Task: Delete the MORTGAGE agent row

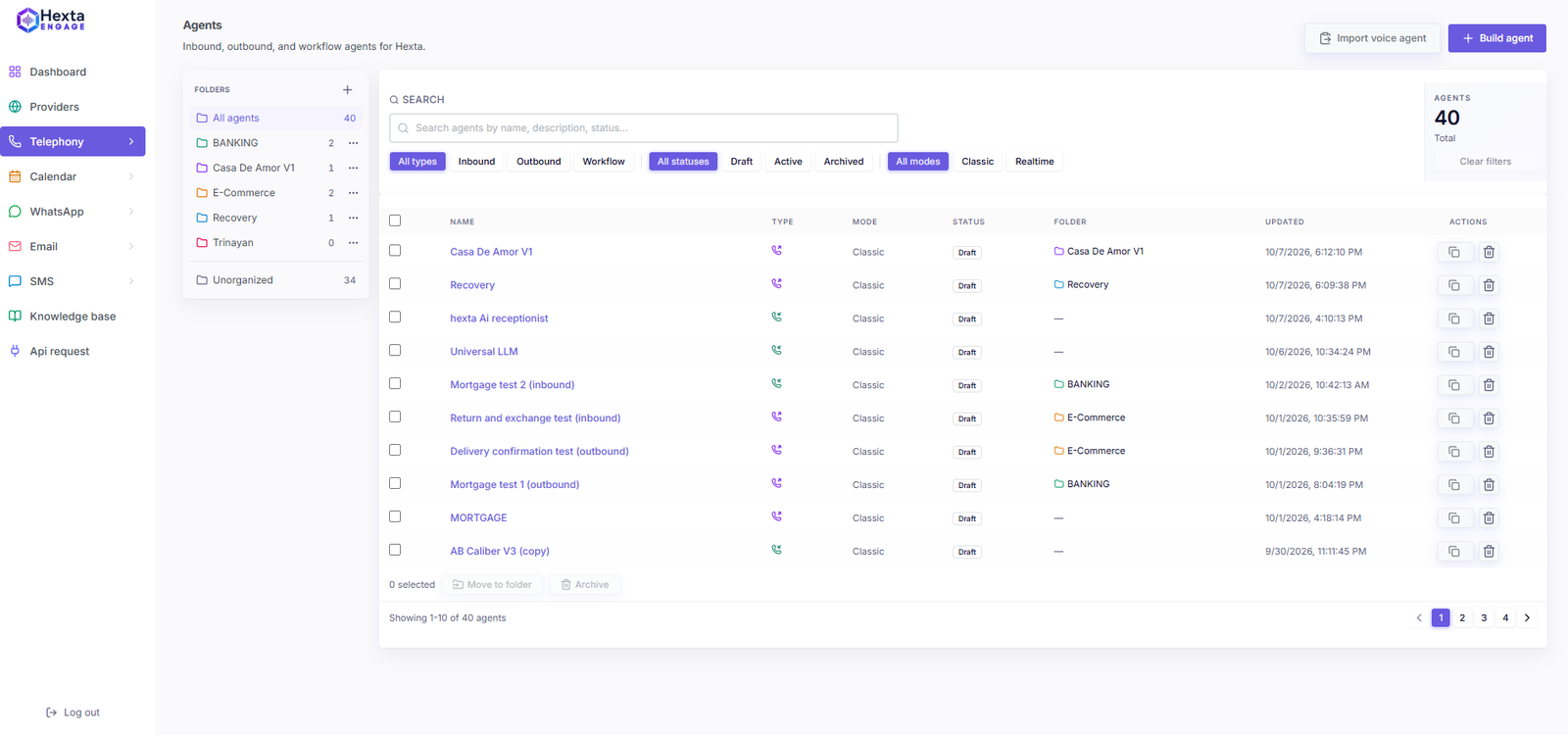Action: 1489,518
